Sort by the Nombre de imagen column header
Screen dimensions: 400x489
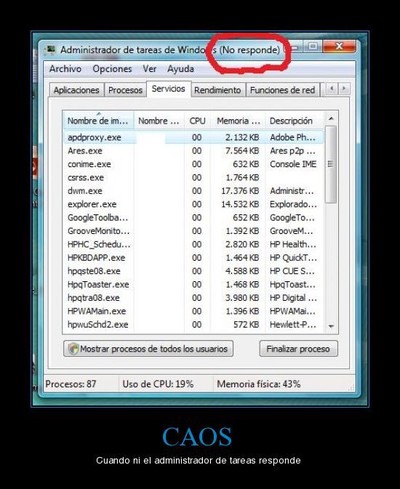(98, 121)
